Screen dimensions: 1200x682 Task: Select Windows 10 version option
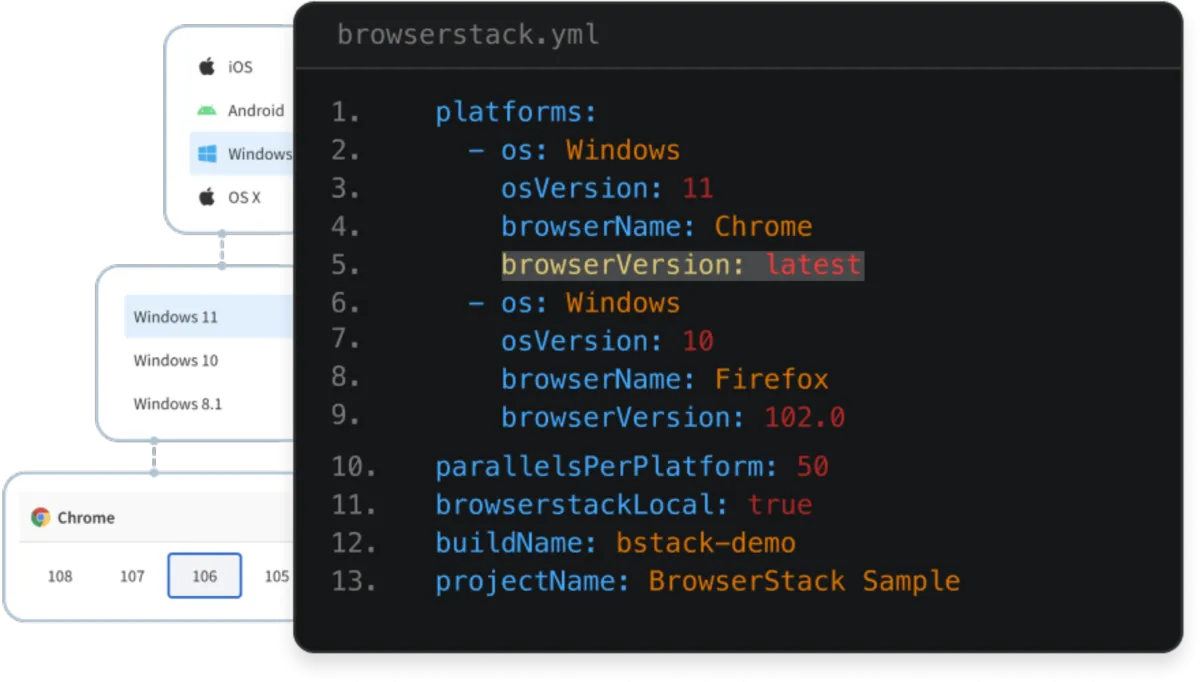176,360
